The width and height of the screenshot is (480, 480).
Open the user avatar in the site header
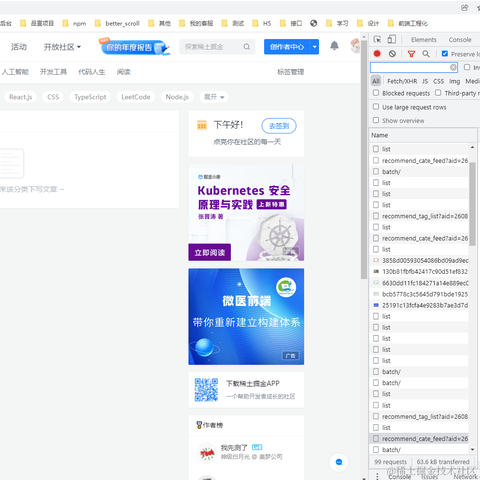pos(355,46)
